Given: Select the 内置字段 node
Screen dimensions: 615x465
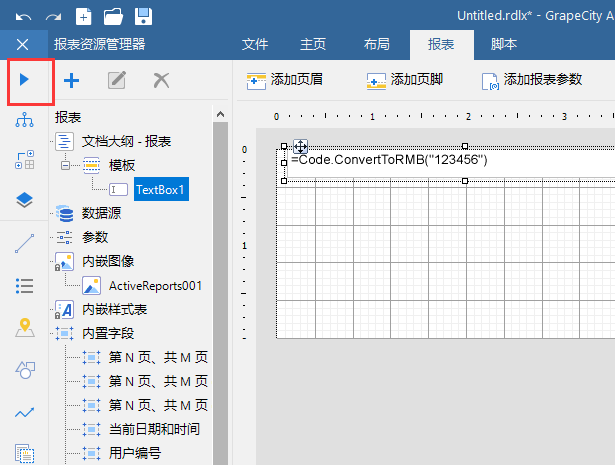Looking at the screenshot, I should pyautogui.click(x=108, y=334).
